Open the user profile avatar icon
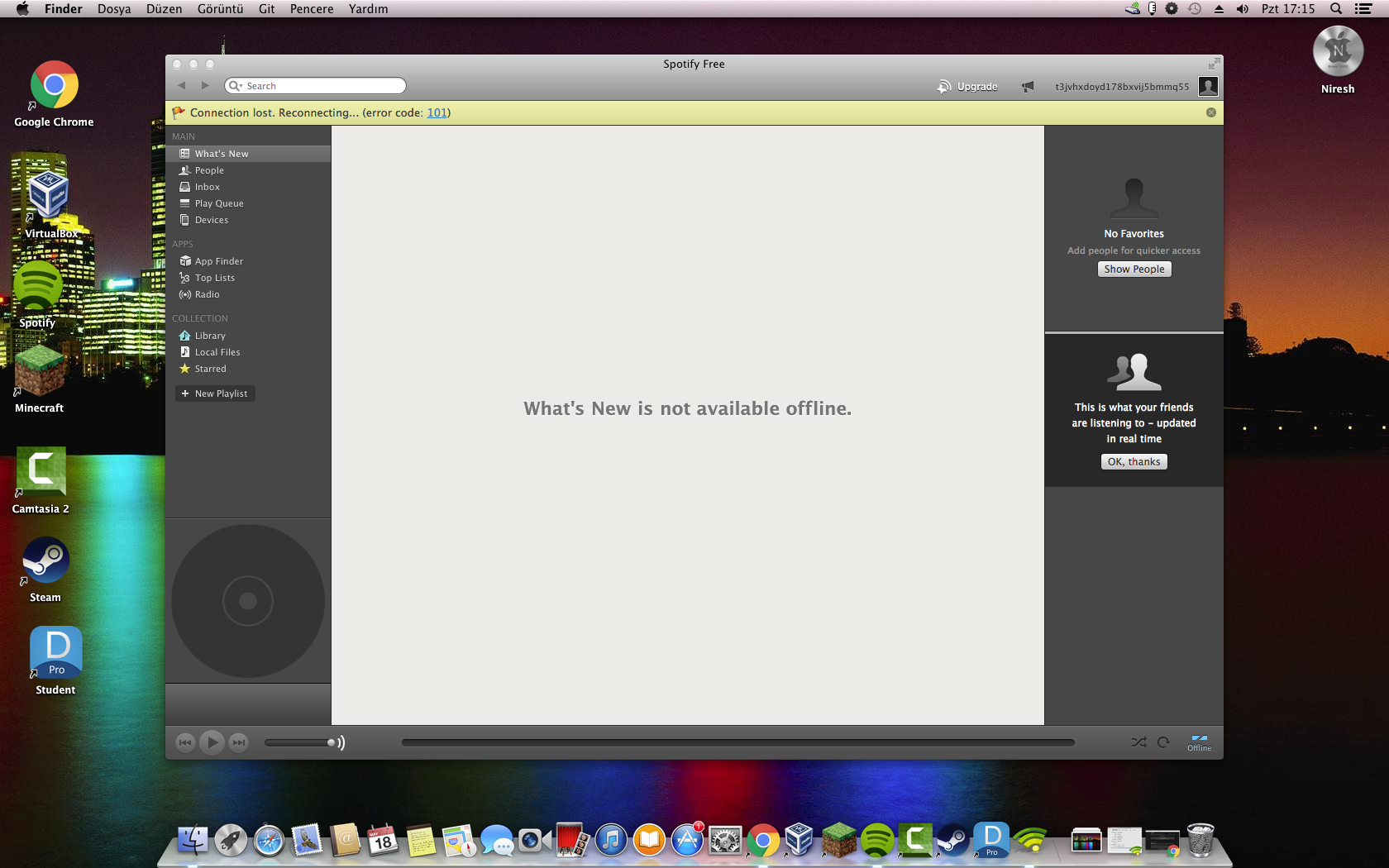Screen dimensions: 1389x868 (x=1208, y=86)
